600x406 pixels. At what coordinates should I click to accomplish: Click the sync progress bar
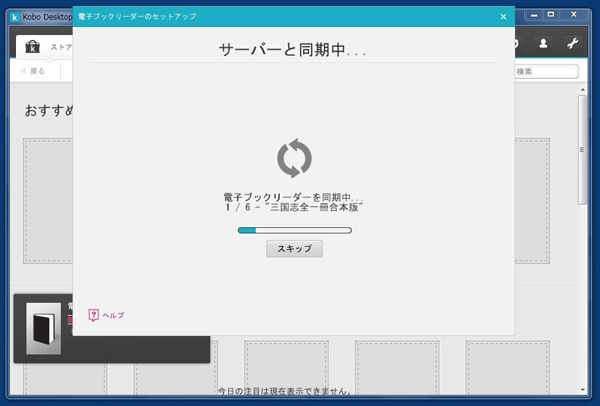[x=295, y=230]
